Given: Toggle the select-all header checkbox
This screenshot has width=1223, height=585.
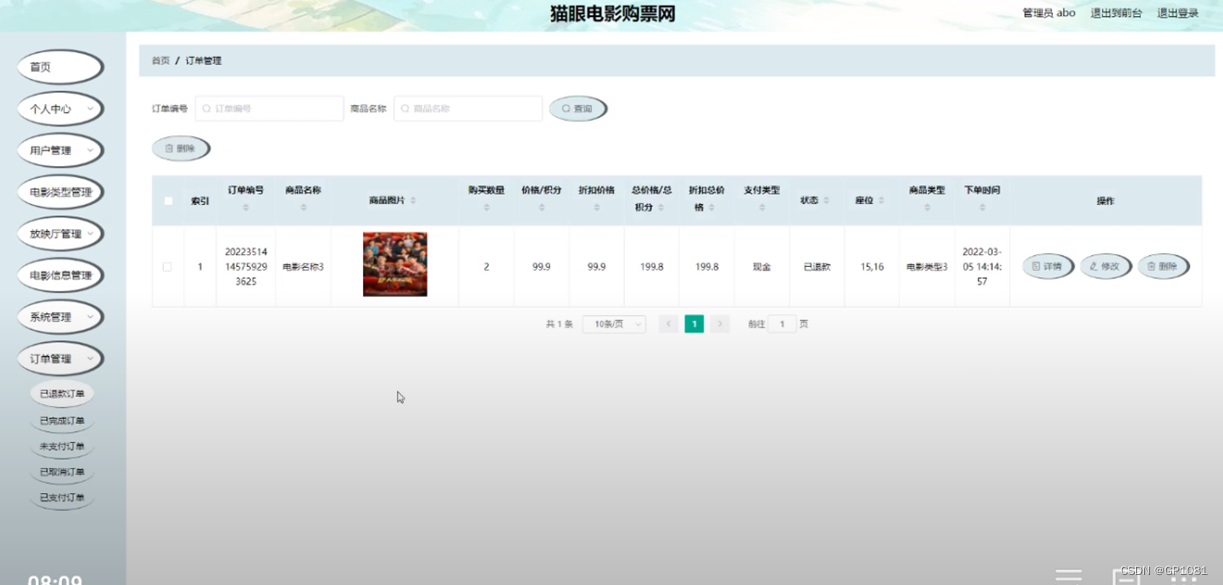Looking at the screenshot, I should (168, 201).
